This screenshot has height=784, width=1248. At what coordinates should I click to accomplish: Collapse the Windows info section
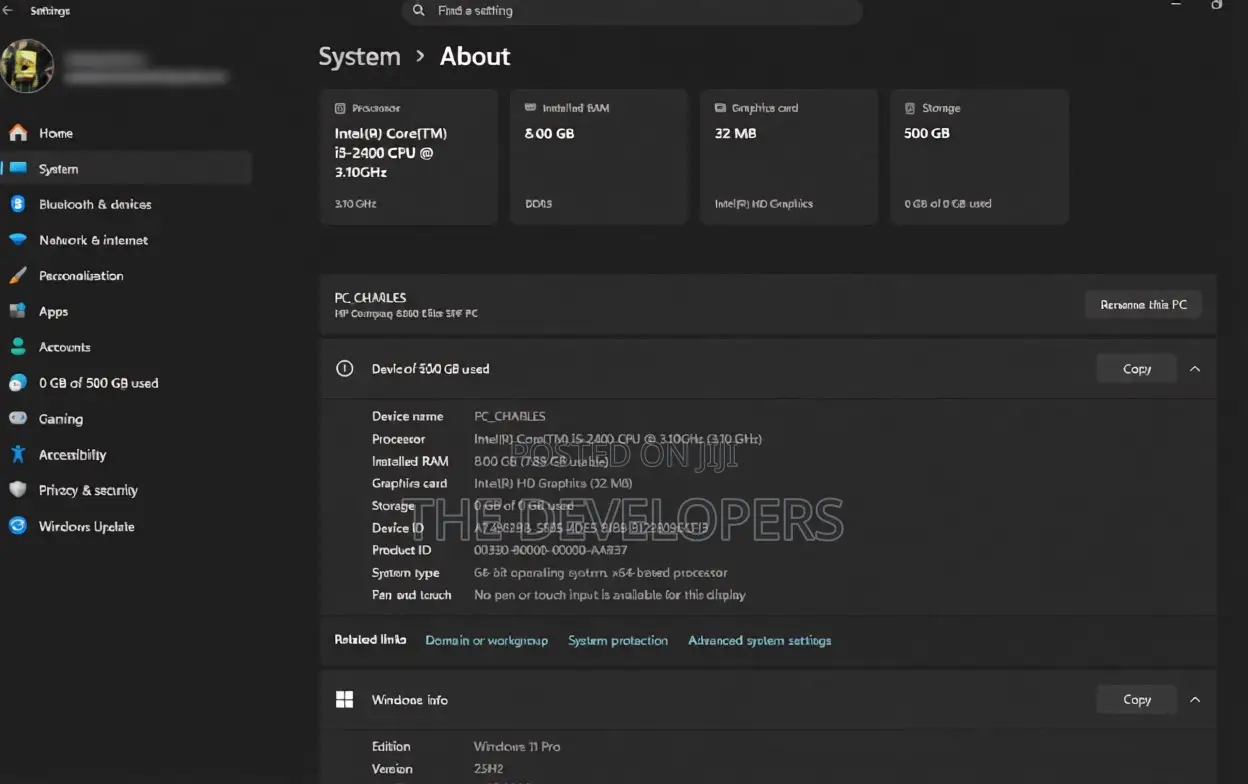tap(1195, 700)
